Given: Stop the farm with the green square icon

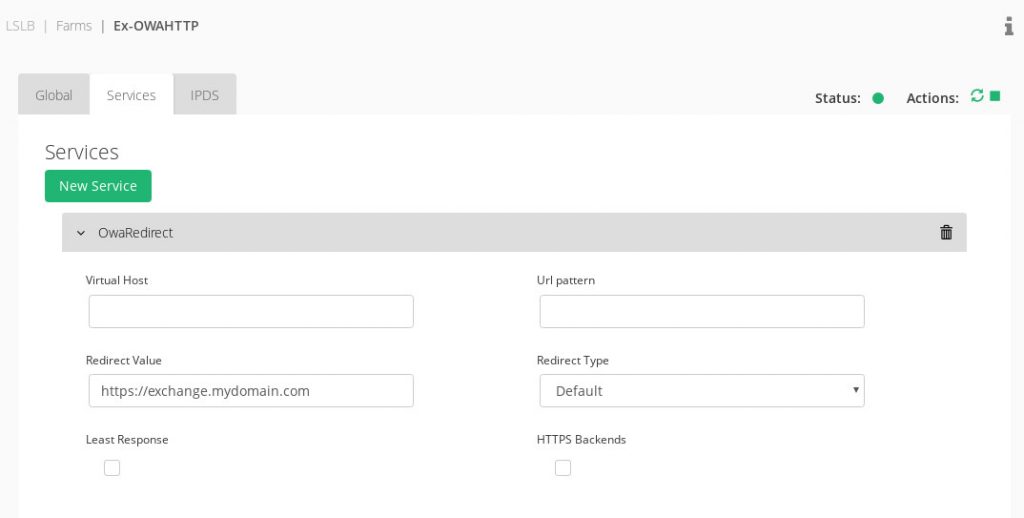Looking at the screenshot, I should point(995,96).
